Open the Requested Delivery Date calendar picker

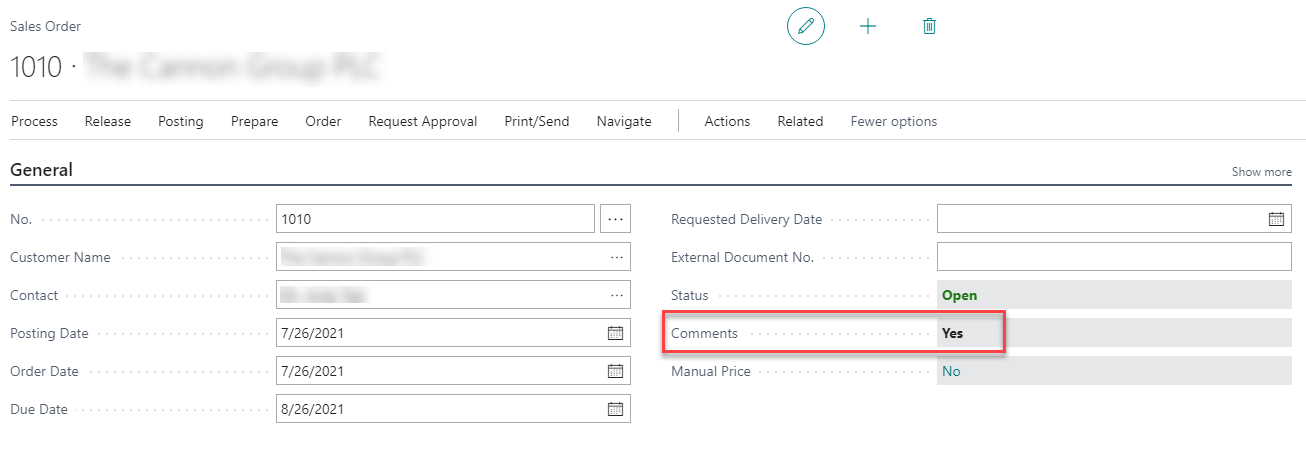1276,219
